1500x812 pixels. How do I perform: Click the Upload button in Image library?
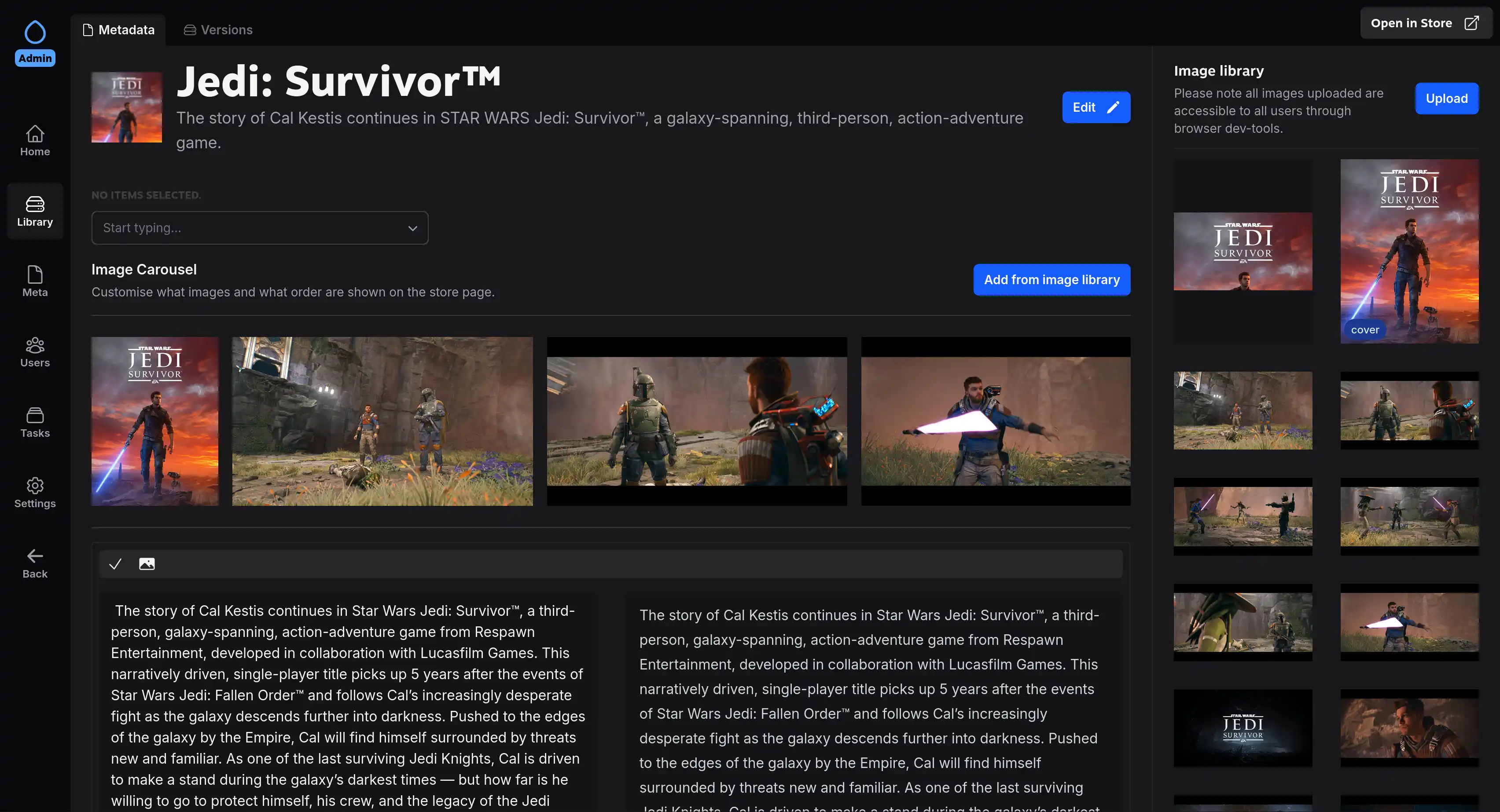[x=1446, y=99]
